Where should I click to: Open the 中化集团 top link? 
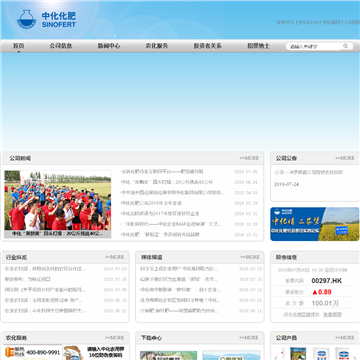point(332,22)
